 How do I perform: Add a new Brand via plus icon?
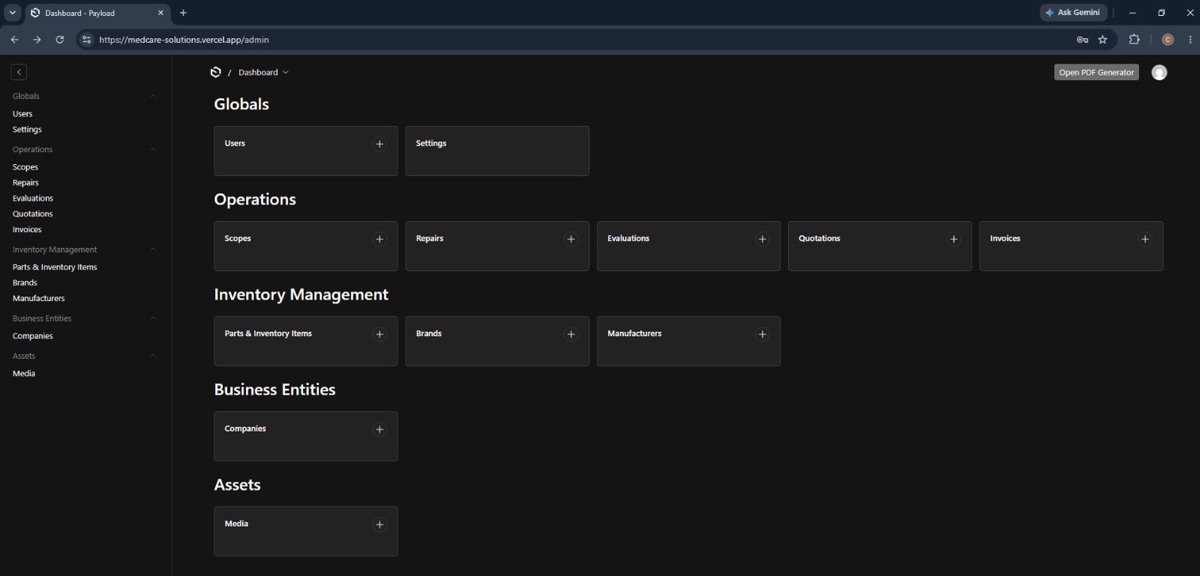(x=571, y=334)
